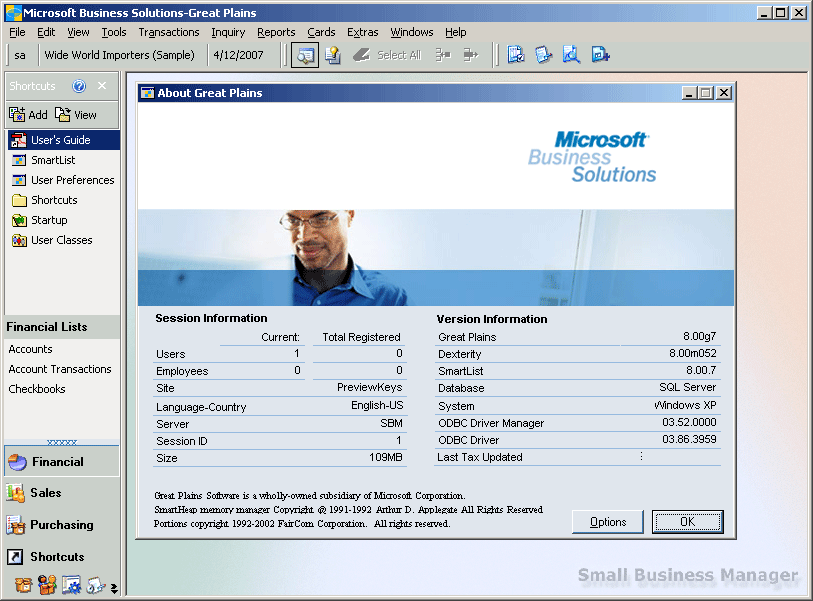Open the File menu
Screen dimensions: 813x601
click(x=17, y=32)
